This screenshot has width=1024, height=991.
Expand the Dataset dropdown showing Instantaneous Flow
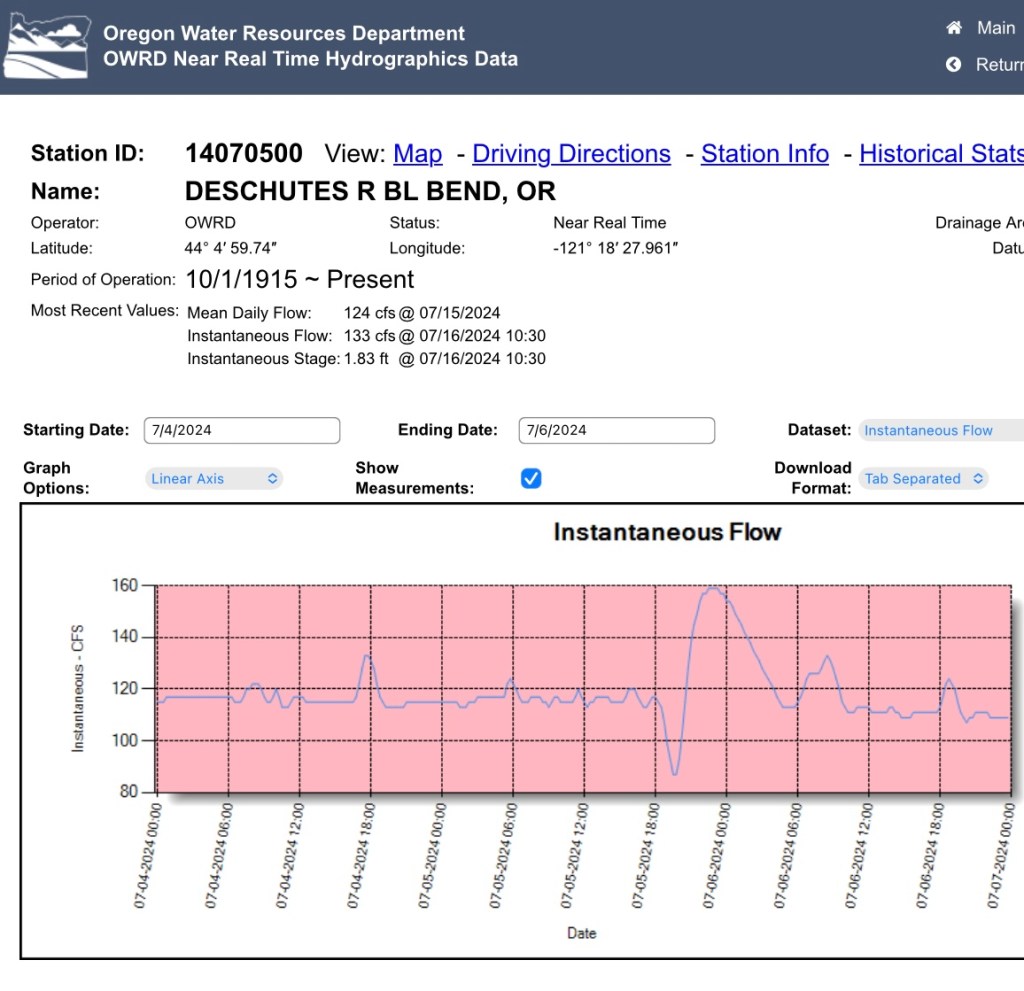click(x=940, y=431)
